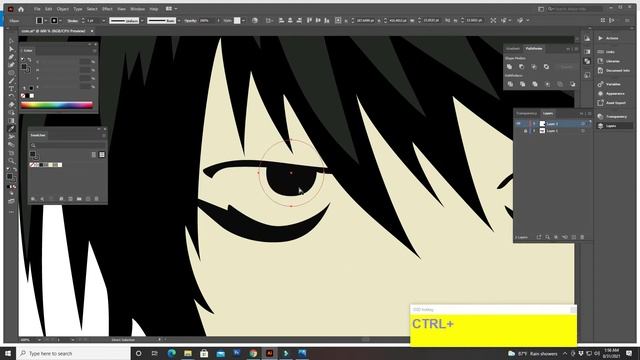Open the brush definition dropdown
This screenshot has height=360, width=640.
tap(179, 20)
